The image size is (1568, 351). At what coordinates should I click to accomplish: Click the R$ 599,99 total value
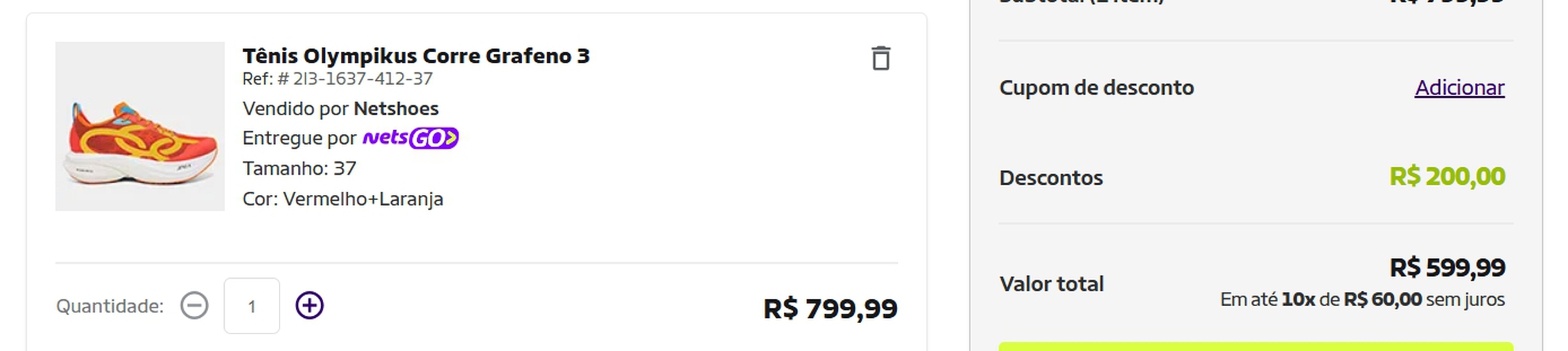point(1446,268)
